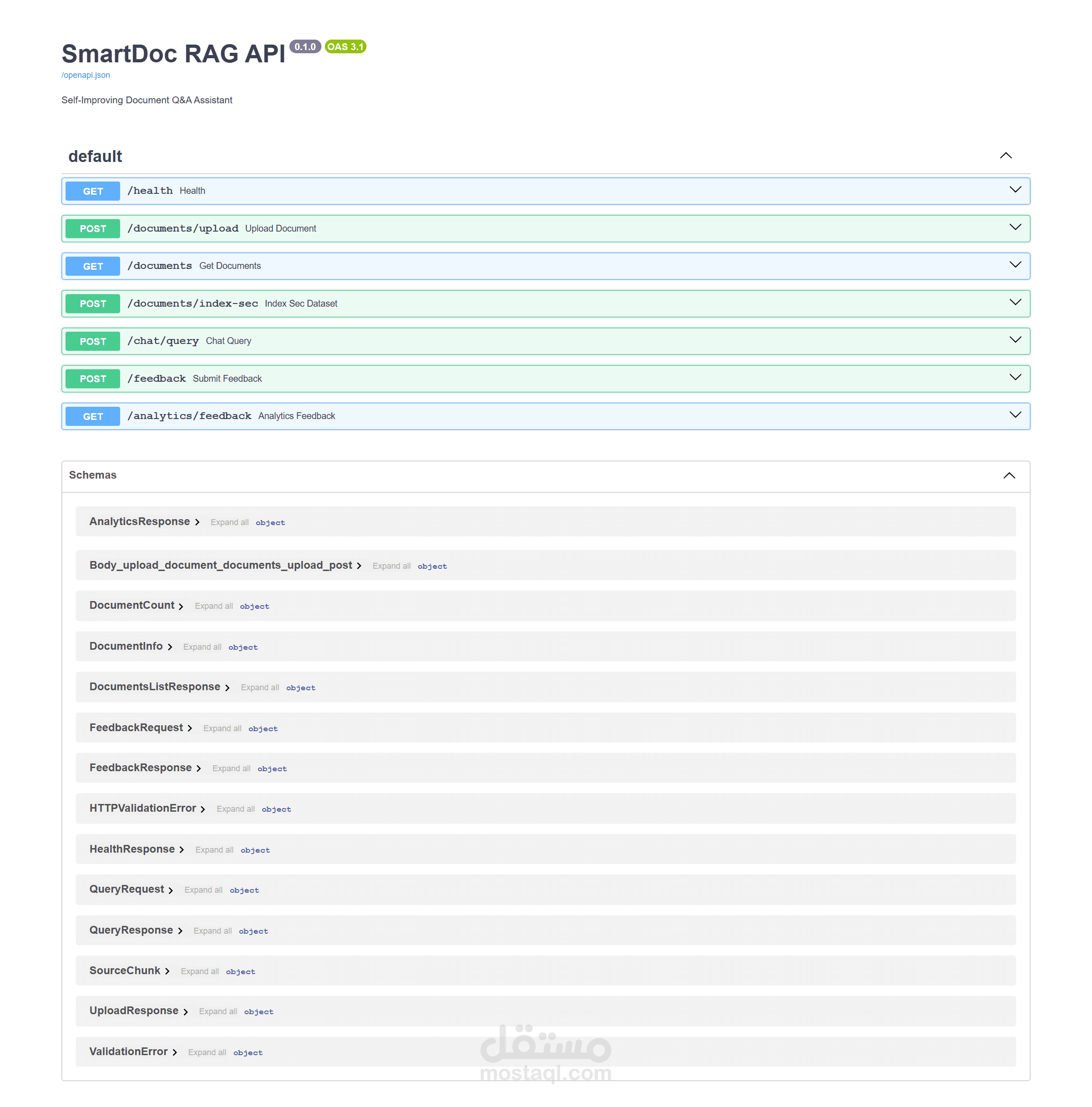Click the default section heading
The height and width of the screenshot is (1107, 1092).
pyautogui.click(x=95, y=157)
